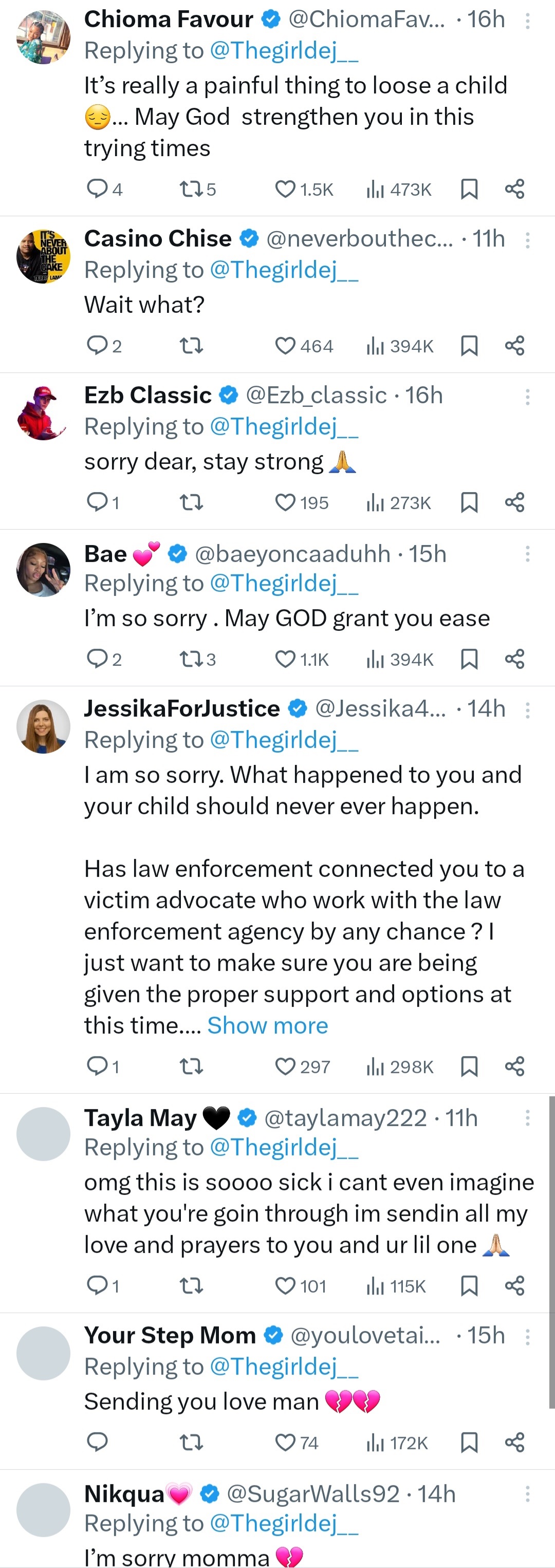Reply to Casino Chise's comment
Viewport: 555px width, 1568px height.
pos(97,346)
